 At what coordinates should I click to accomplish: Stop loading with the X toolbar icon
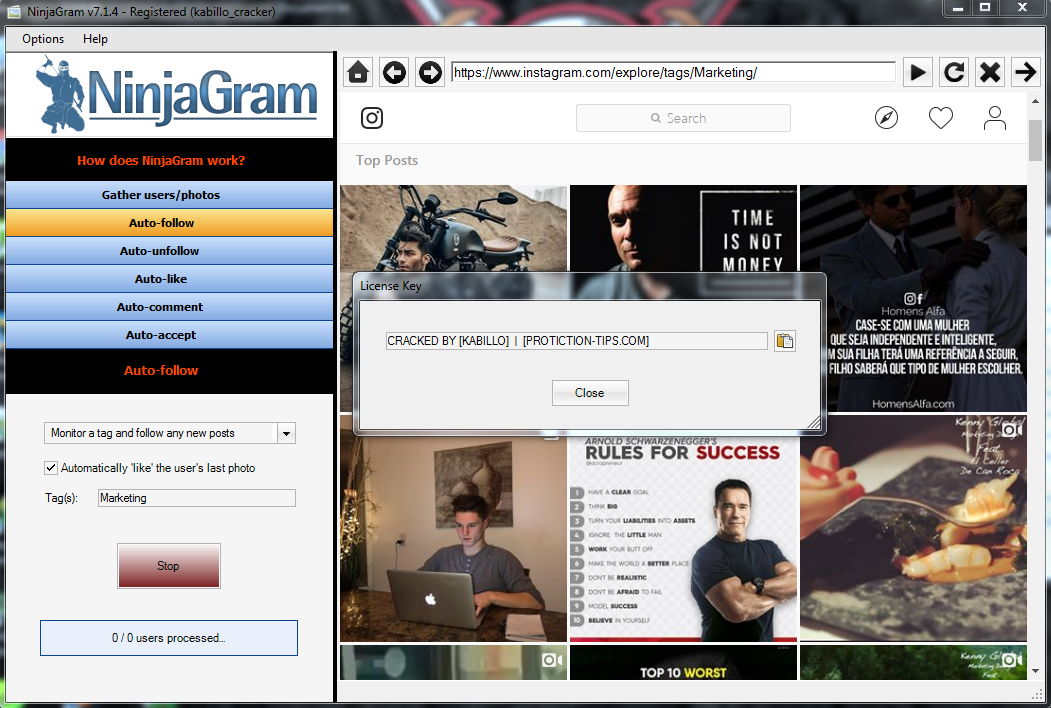click(x=990, y=72)
